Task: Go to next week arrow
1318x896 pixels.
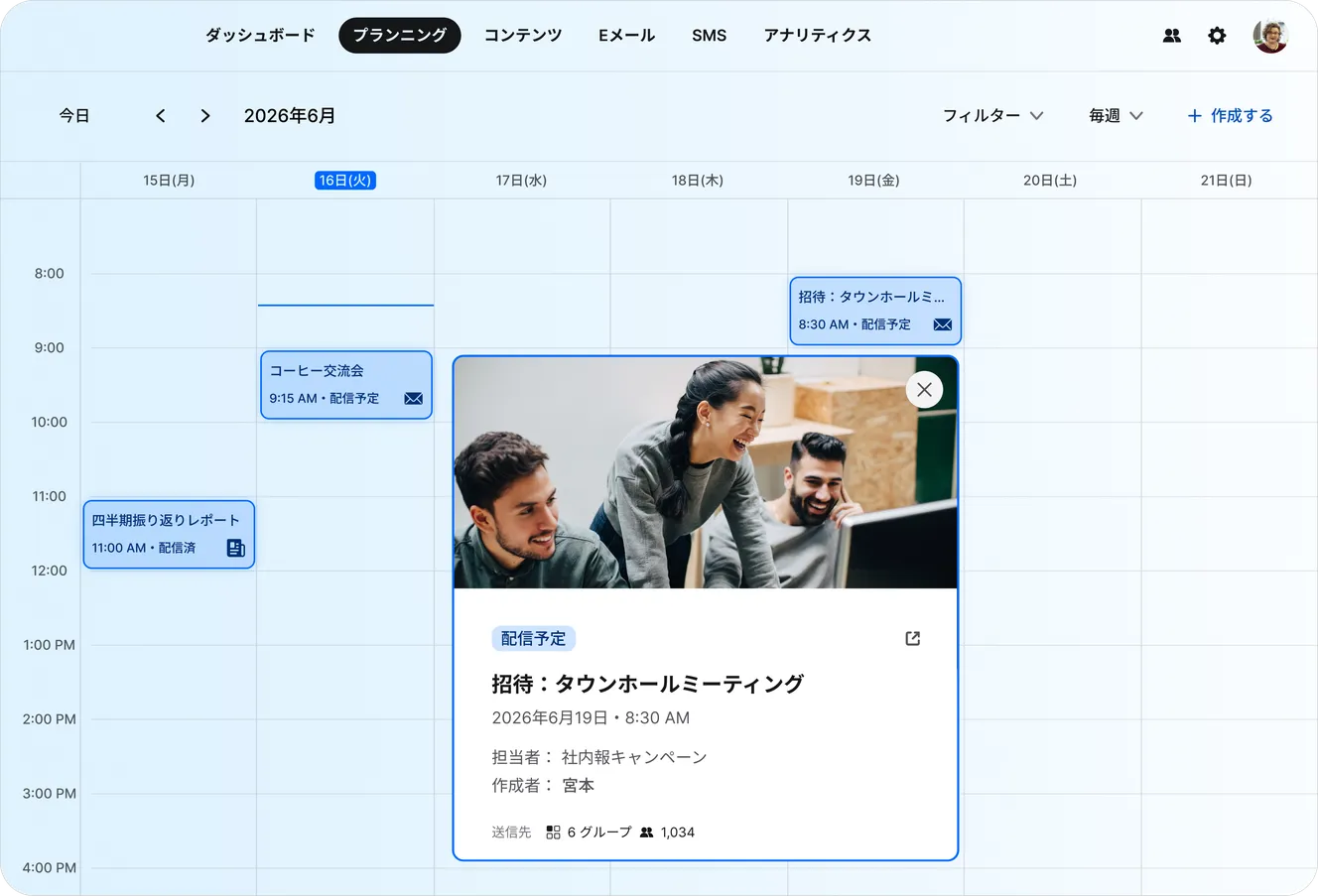Action: pyautogui.click(x=205, y=116)
